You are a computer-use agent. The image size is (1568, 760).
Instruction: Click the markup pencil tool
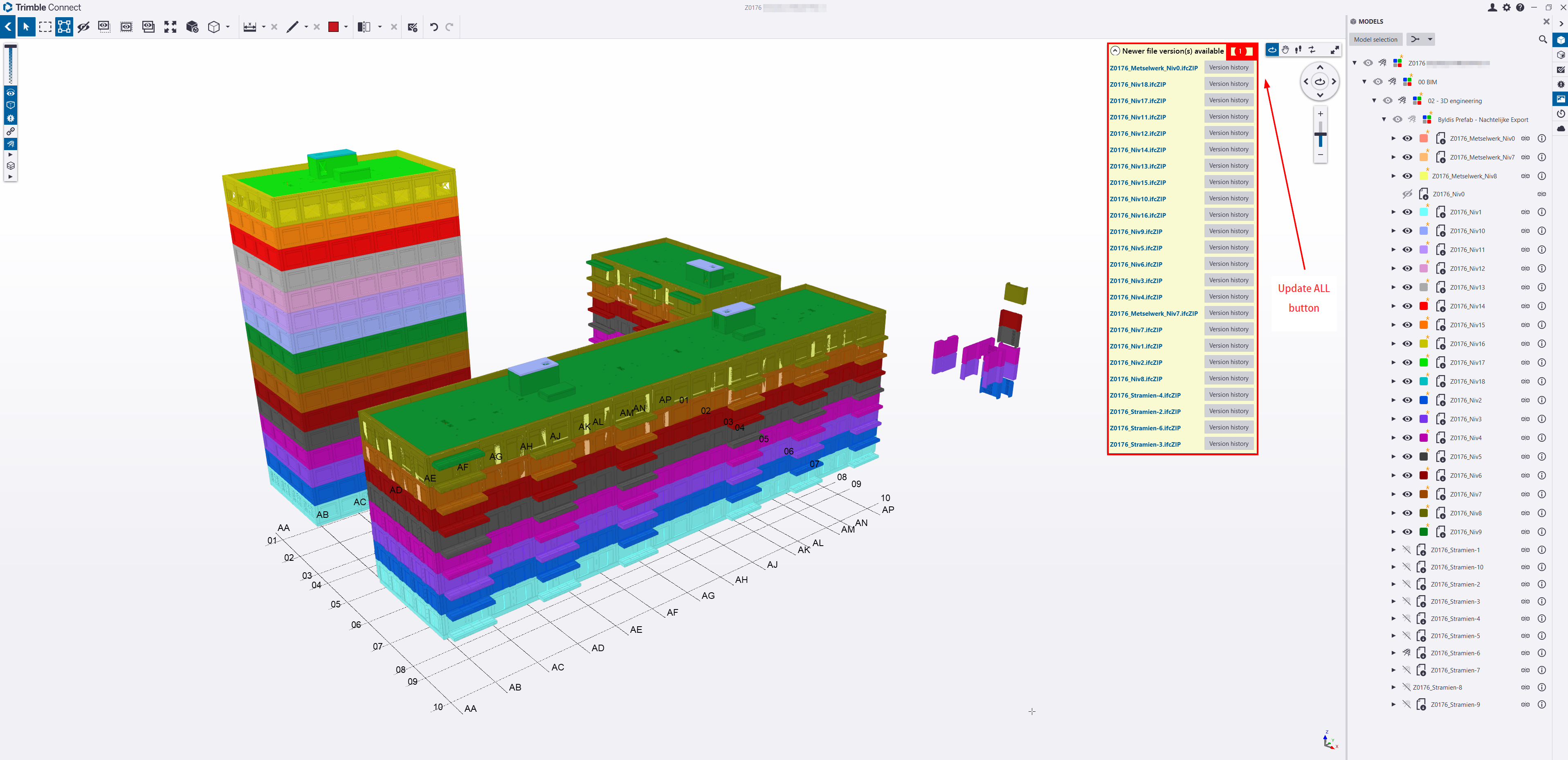293,27
